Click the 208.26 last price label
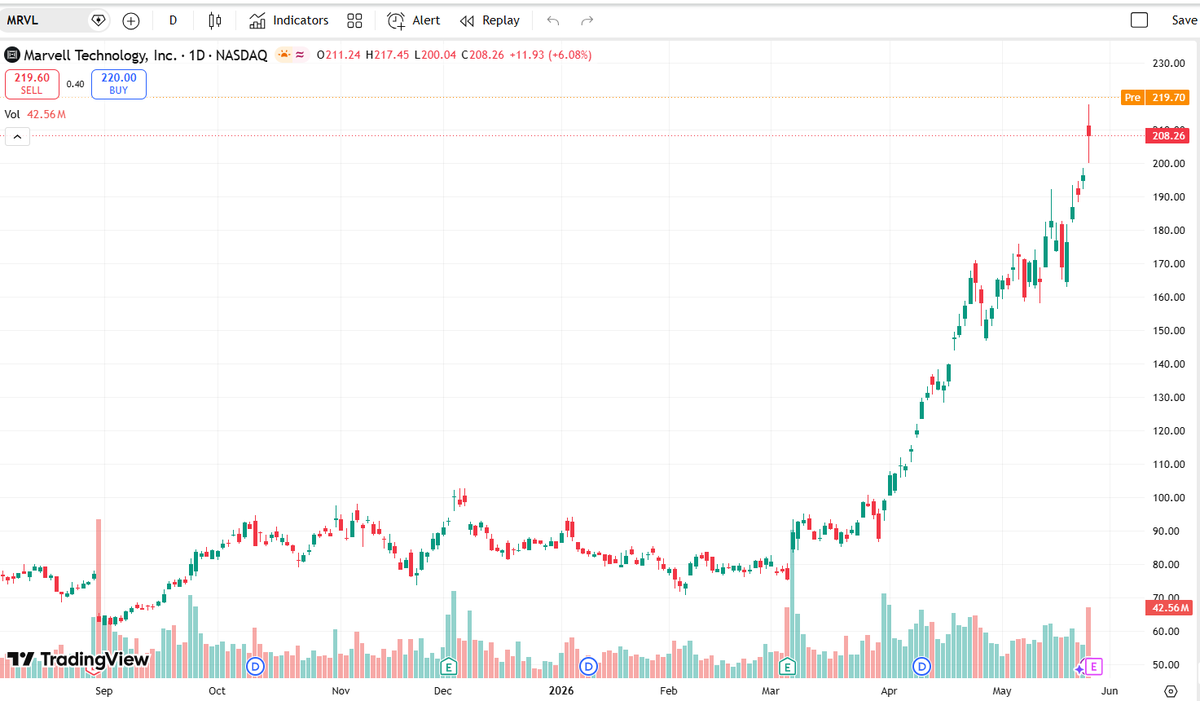This screenshot has width=1200, height=701. point(1169,135)
